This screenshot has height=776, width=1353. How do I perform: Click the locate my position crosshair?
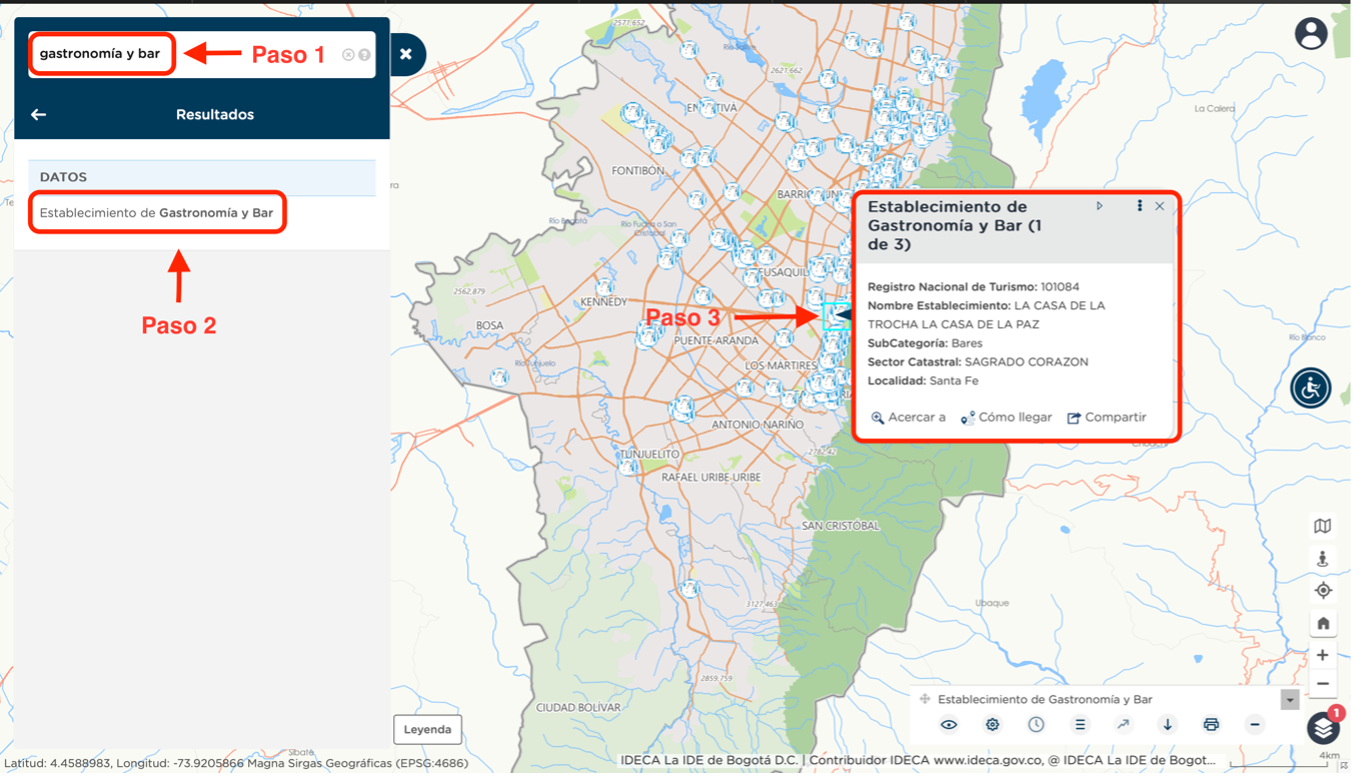point(1323,590)
